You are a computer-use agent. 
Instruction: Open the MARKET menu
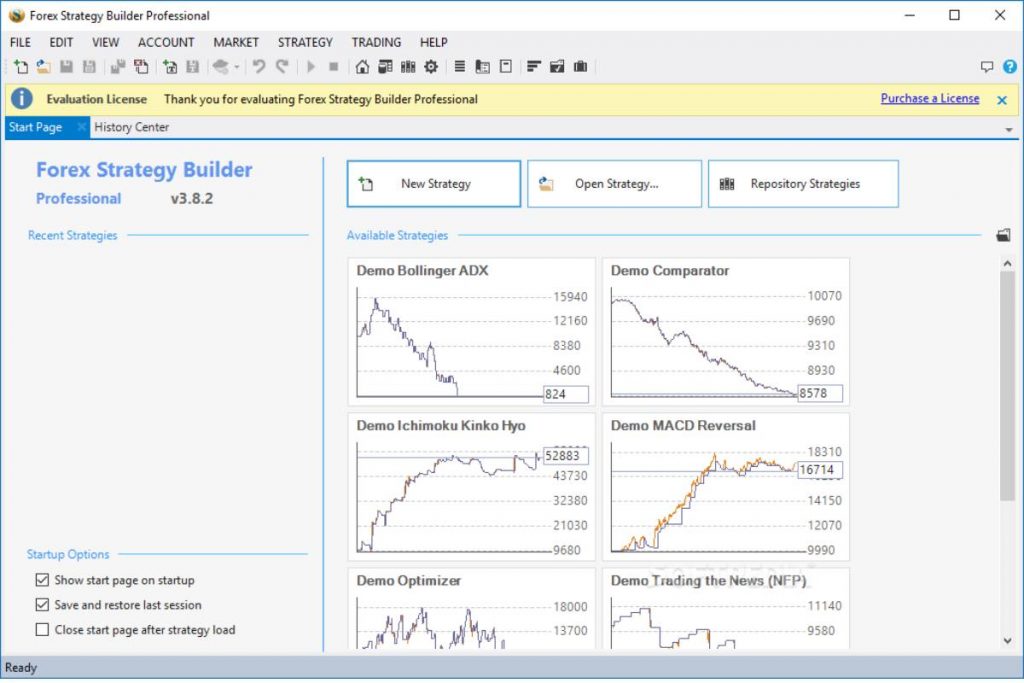point(236,42)
